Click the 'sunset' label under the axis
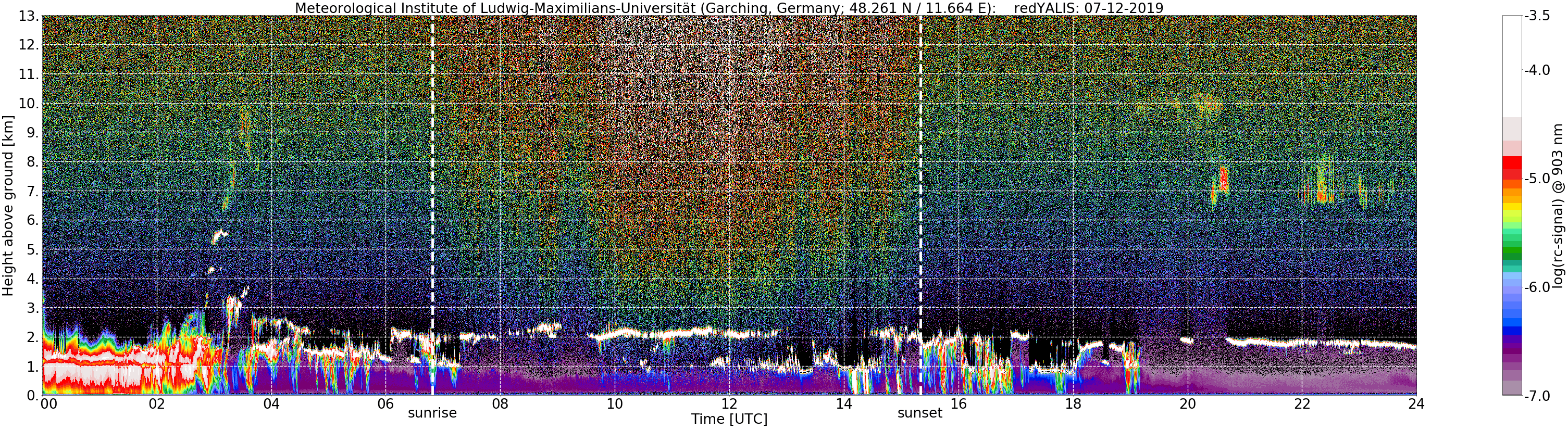The height and width of the screenshot is (429, 1568). coord(920,412)
